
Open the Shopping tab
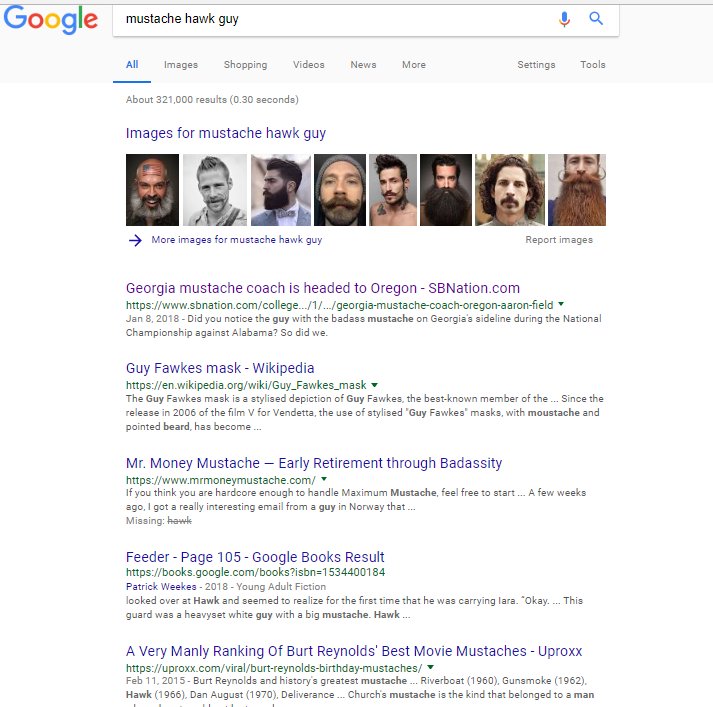pyautogui.click(x=246, y=65)
